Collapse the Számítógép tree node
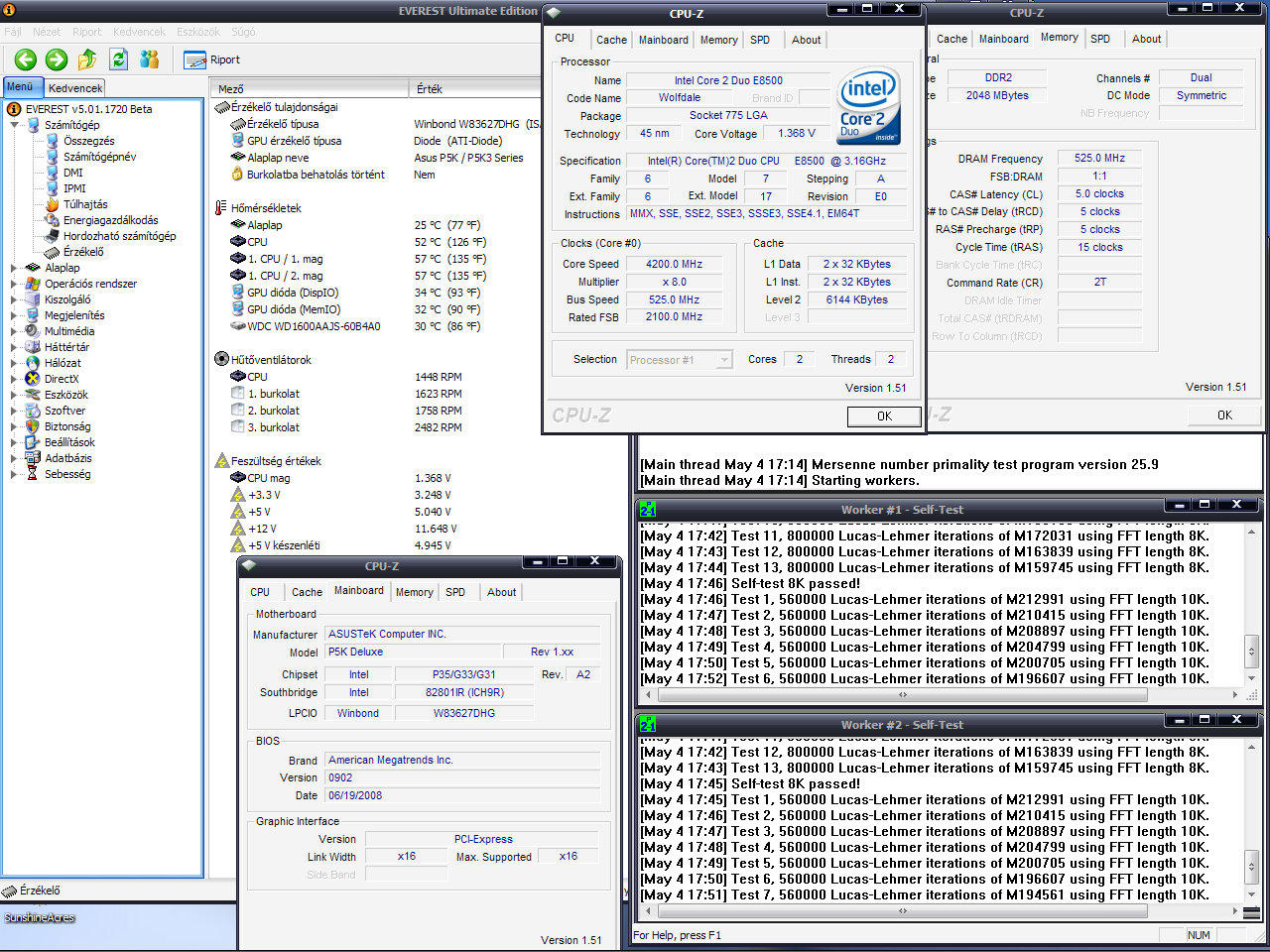The height and width of the screenshot is (952, 1270). pyautogui.click(x=14, y=125)
